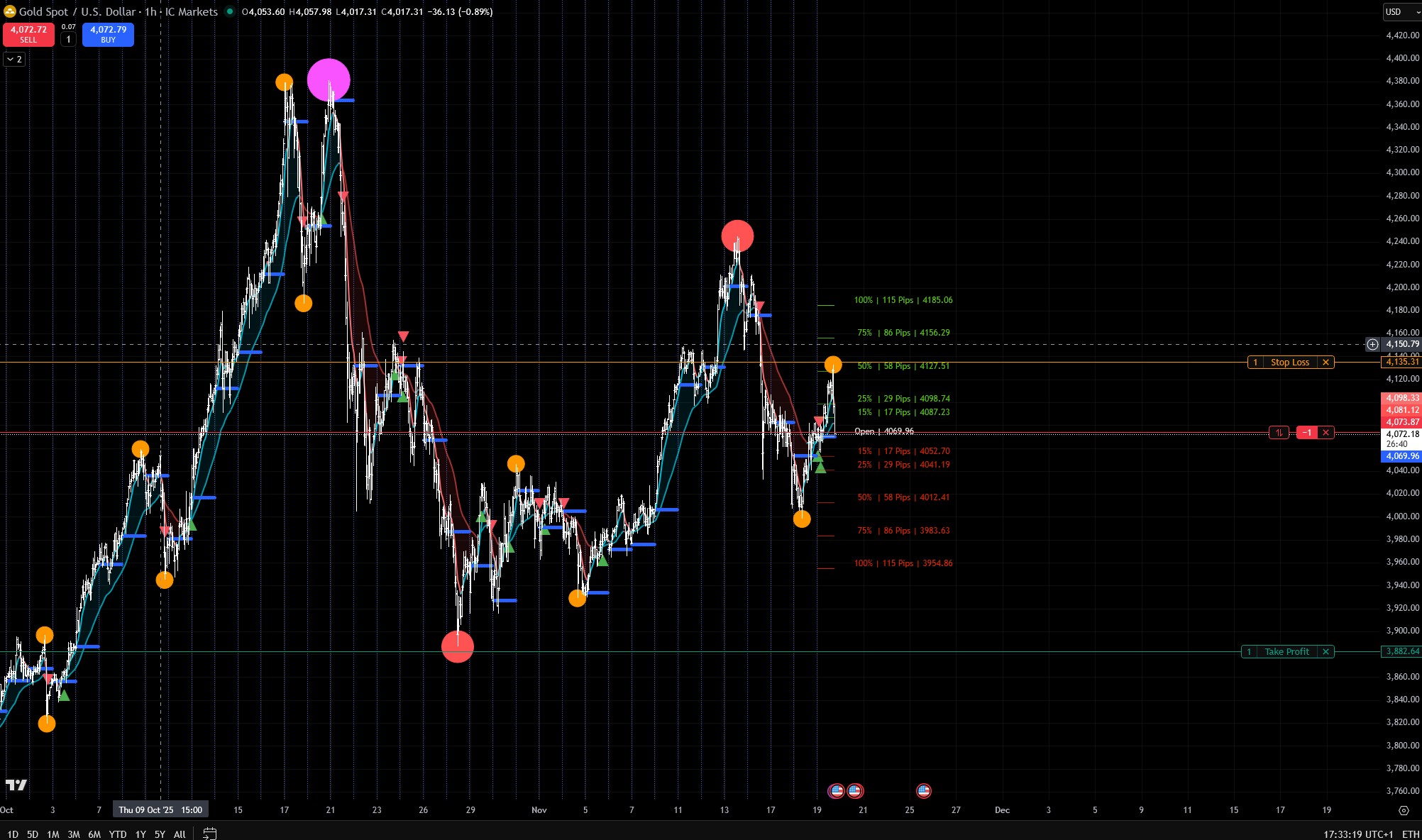
Task: Click the reverse position arrows icon
Action: tap(1279, 433)
